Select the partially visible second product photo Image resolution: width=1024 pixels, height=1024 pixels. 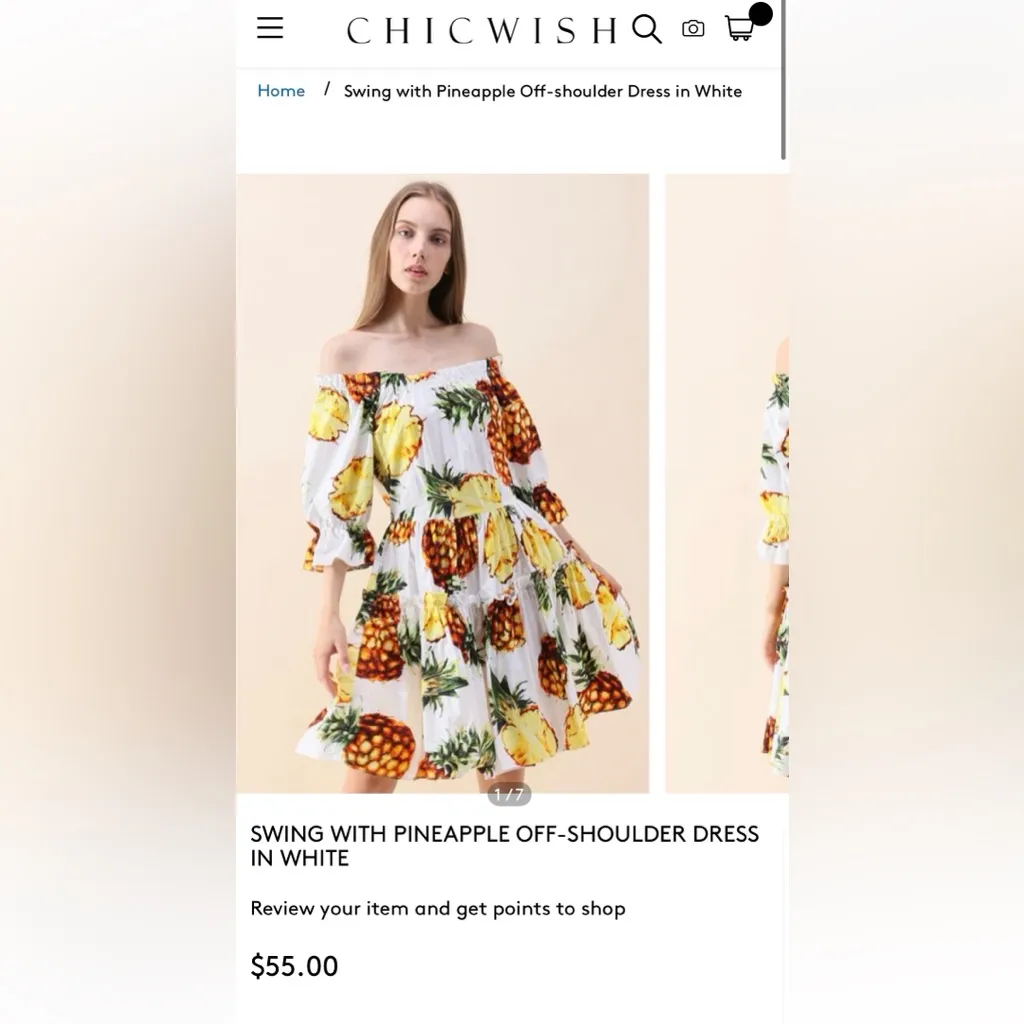click(726, 480)
